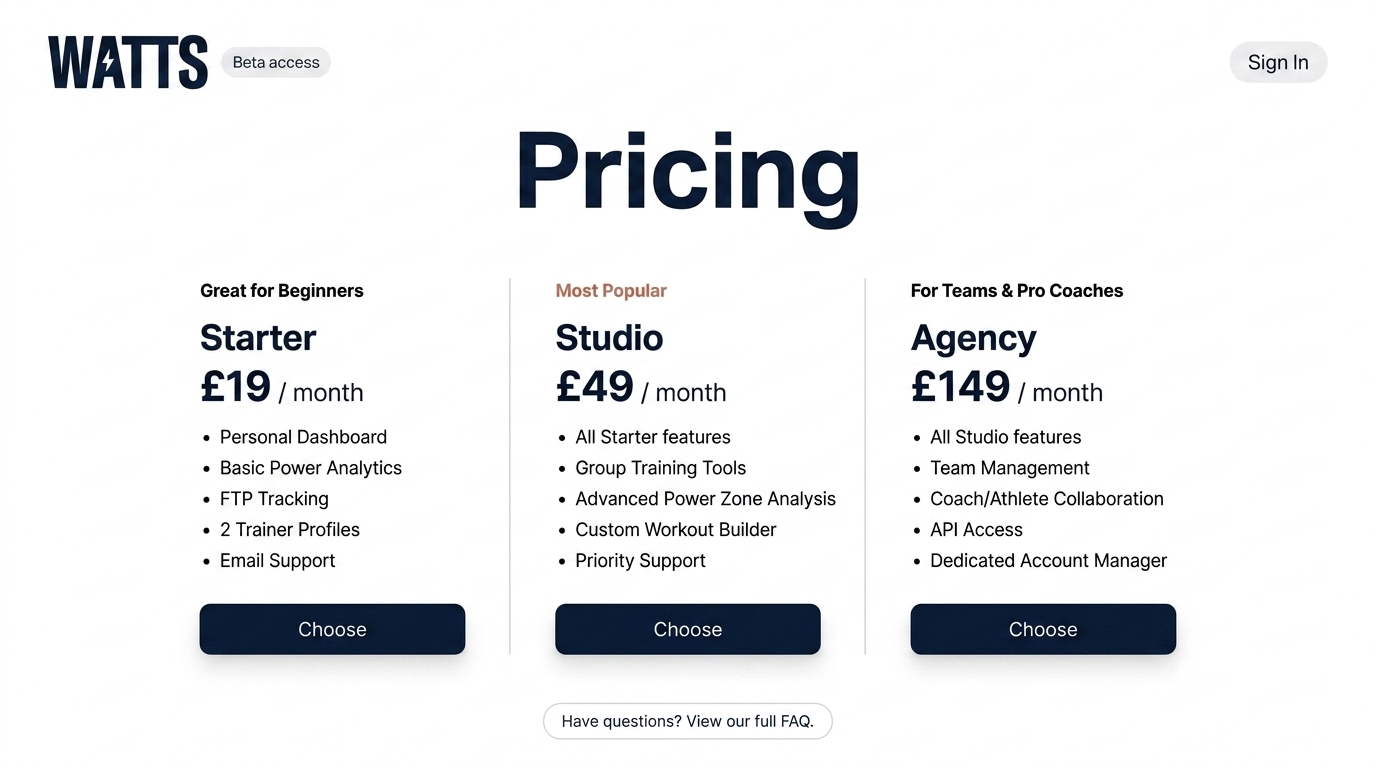The height and width of the screenshot is (768, 1376).
Task: Choose the Starter plan
Action: click(332, 629)
